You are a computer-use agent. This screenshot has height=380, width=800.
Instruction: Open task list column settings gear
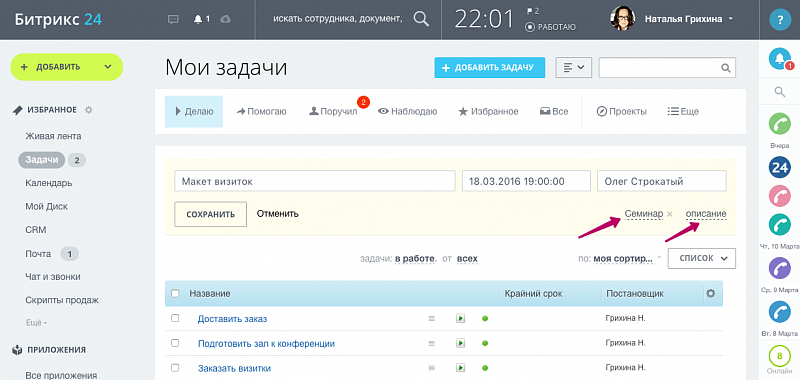pos(710,294)
